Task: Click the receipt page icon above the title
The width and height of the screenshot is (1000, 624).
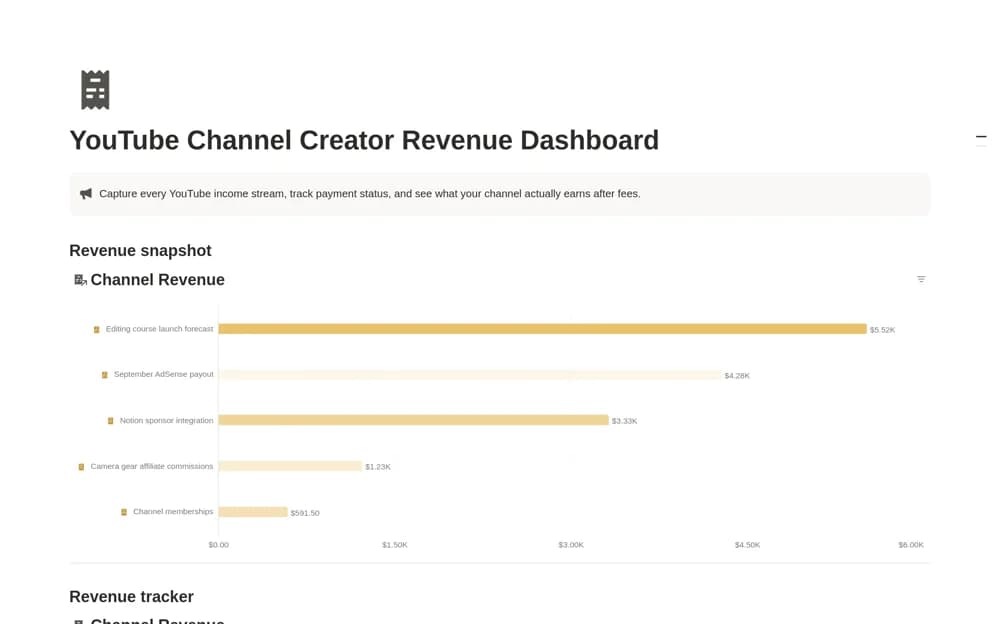Action: click(95, 90)
